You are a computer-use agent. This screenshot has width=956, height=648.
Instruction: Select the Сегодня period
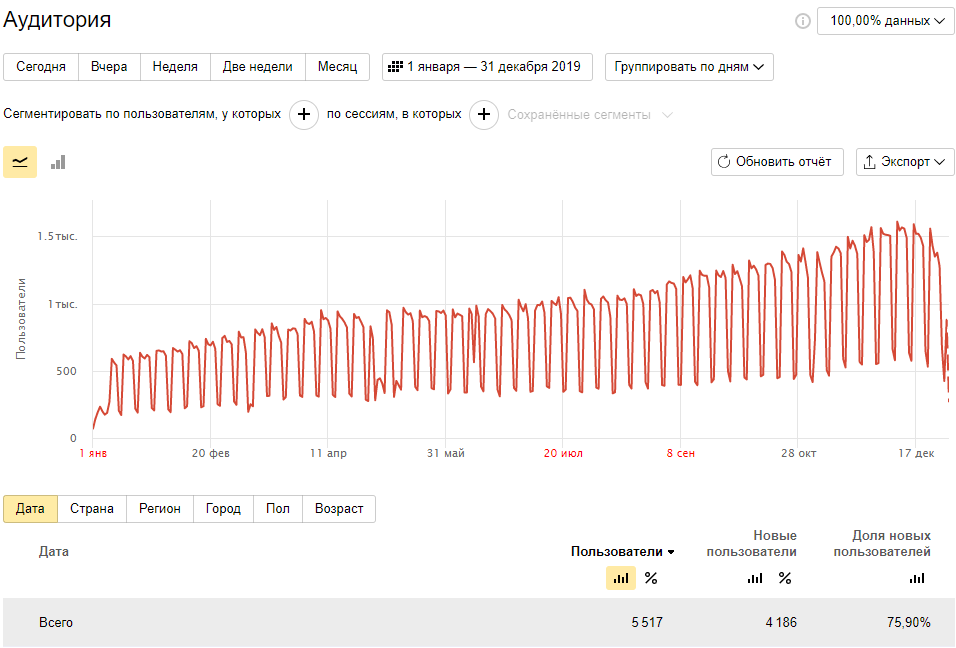tap(41, 67)
